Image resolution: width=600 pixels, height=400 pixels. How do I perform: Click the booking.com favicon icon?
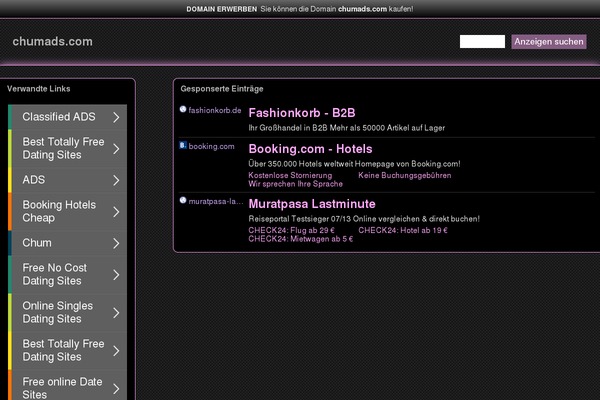click(183, 145)
